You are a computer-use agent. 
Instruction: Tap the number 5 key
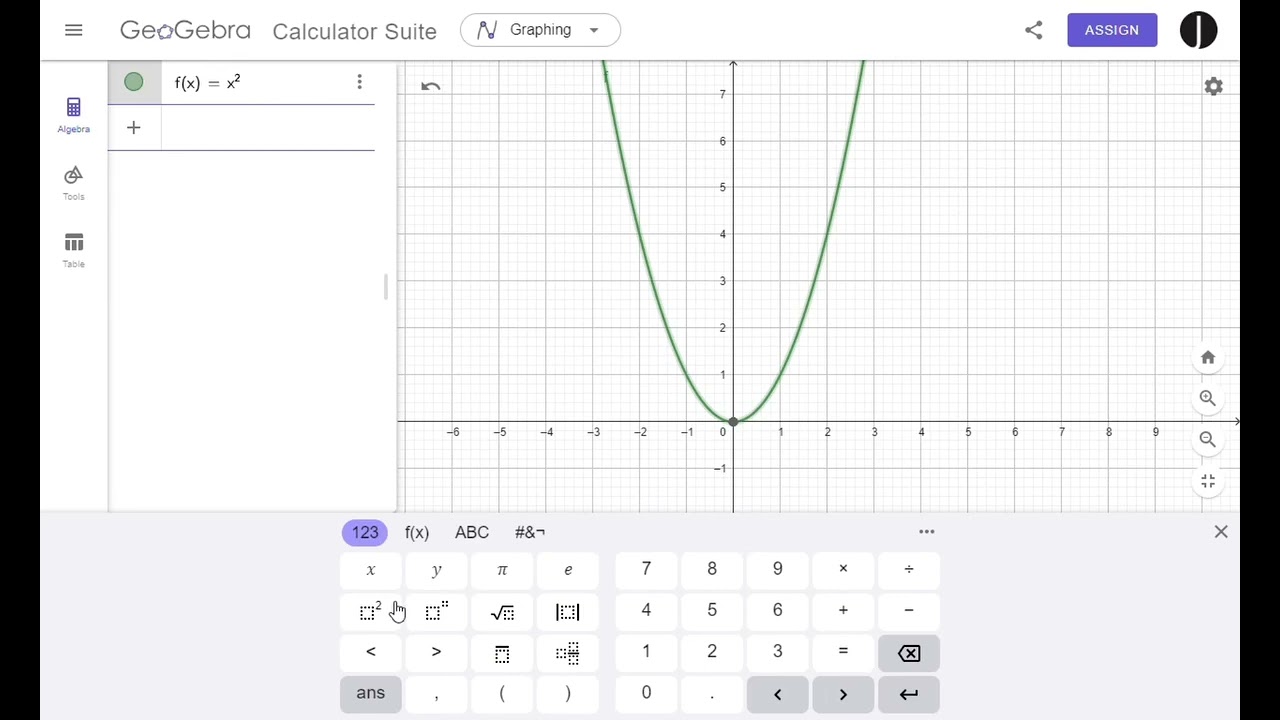[x=712, y=611]
